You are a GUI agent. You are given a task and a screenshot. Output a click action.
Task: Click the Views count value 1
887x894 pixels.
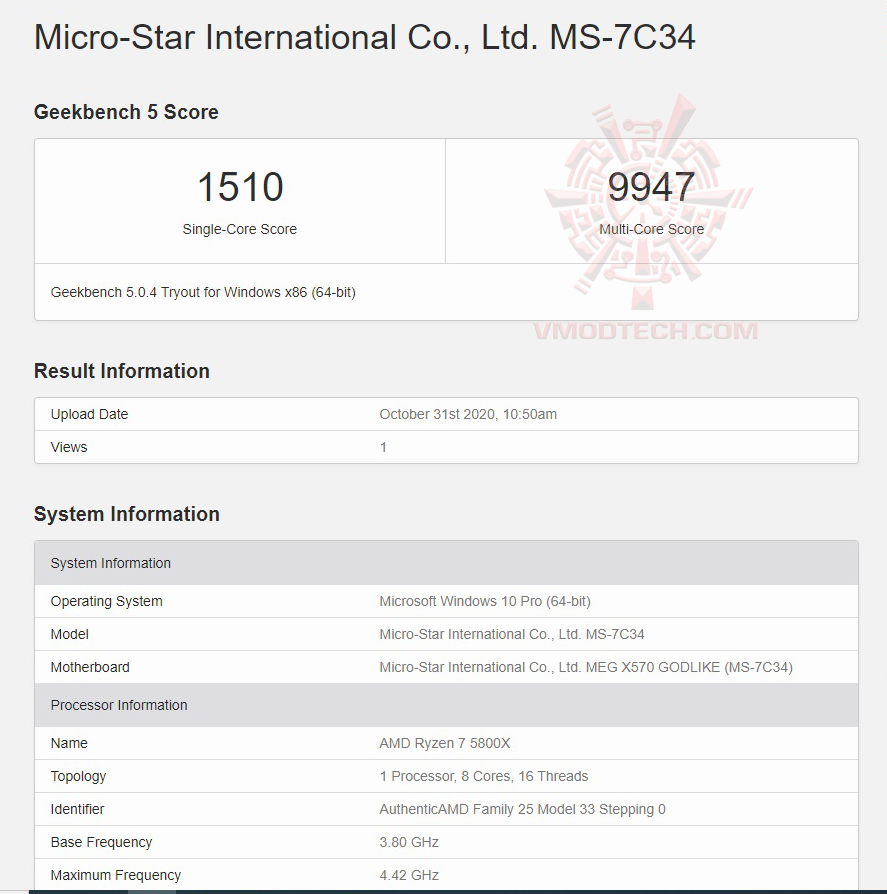click(383, 448)
